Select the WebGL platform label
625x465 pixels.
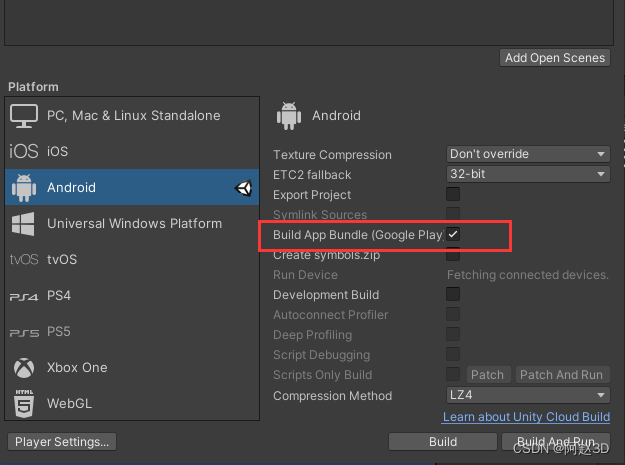tap(69, 403)
